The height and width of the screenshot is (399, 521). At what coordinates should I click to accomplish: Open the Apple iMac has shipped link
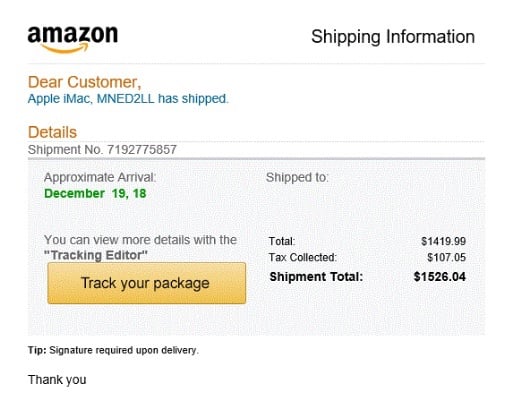click(x=128, y=99)
